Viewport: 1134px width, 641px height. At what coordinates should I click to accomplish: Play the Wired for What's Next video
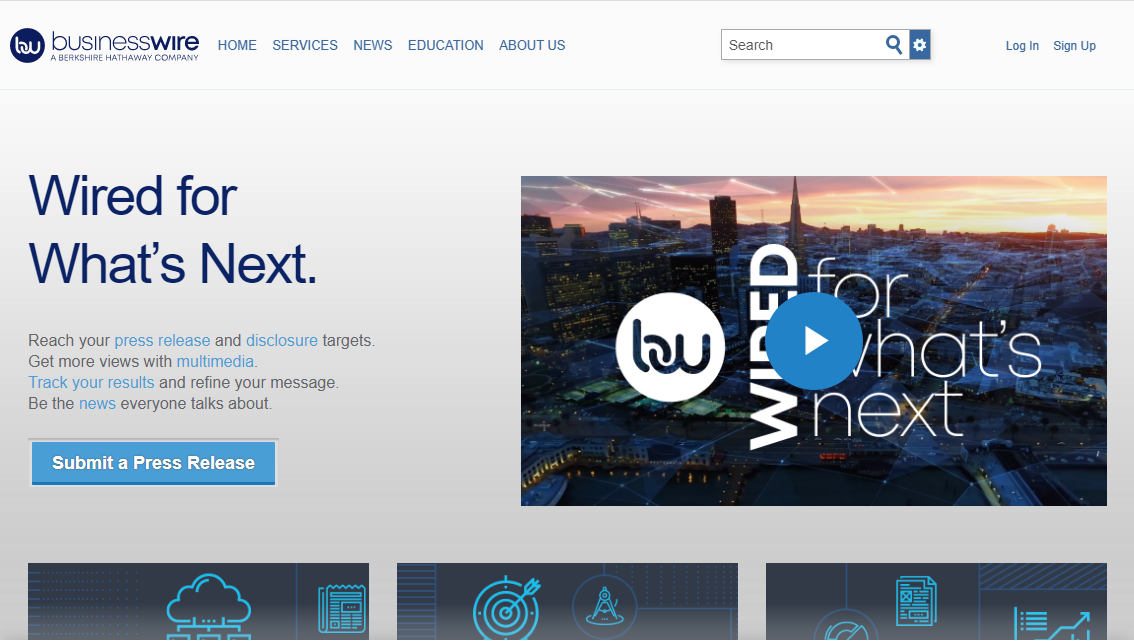(x=814, y=341)
